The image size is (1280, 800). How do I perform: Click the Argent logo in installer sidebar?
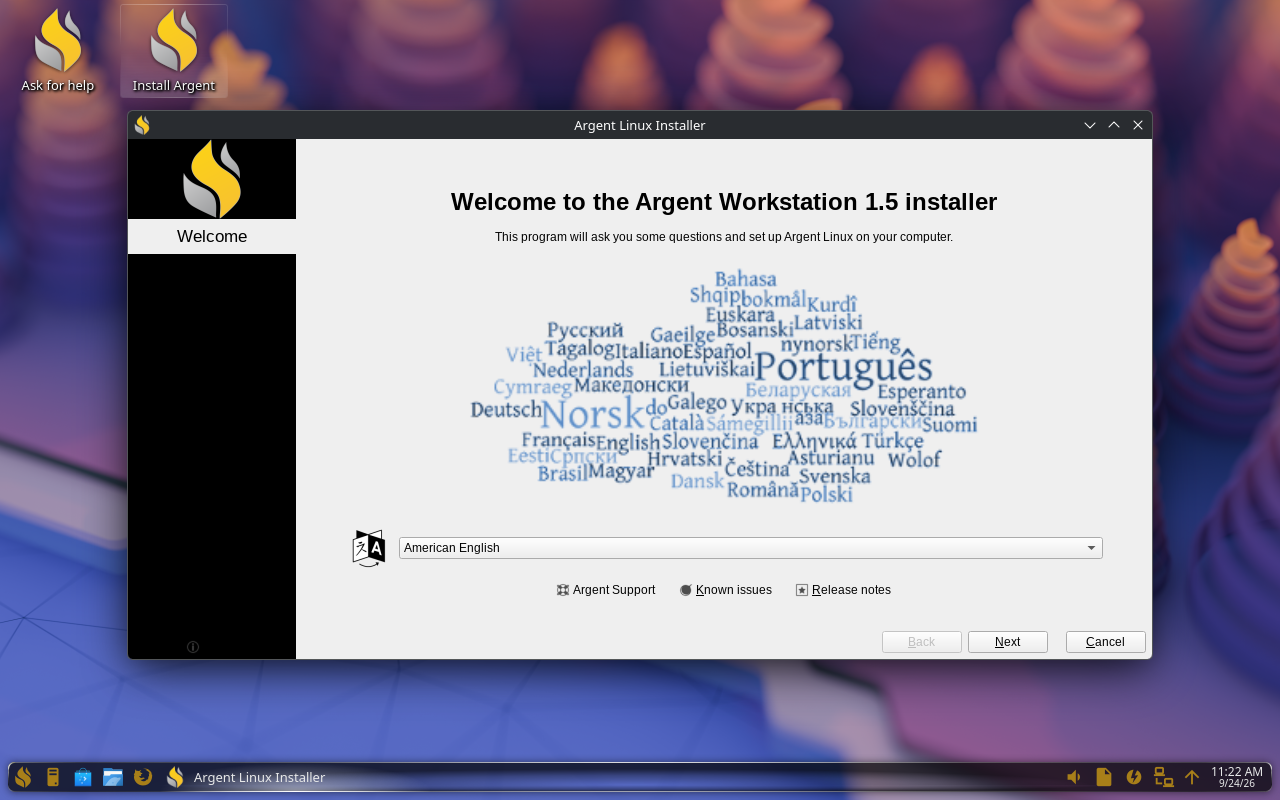[x=212, y=179]
